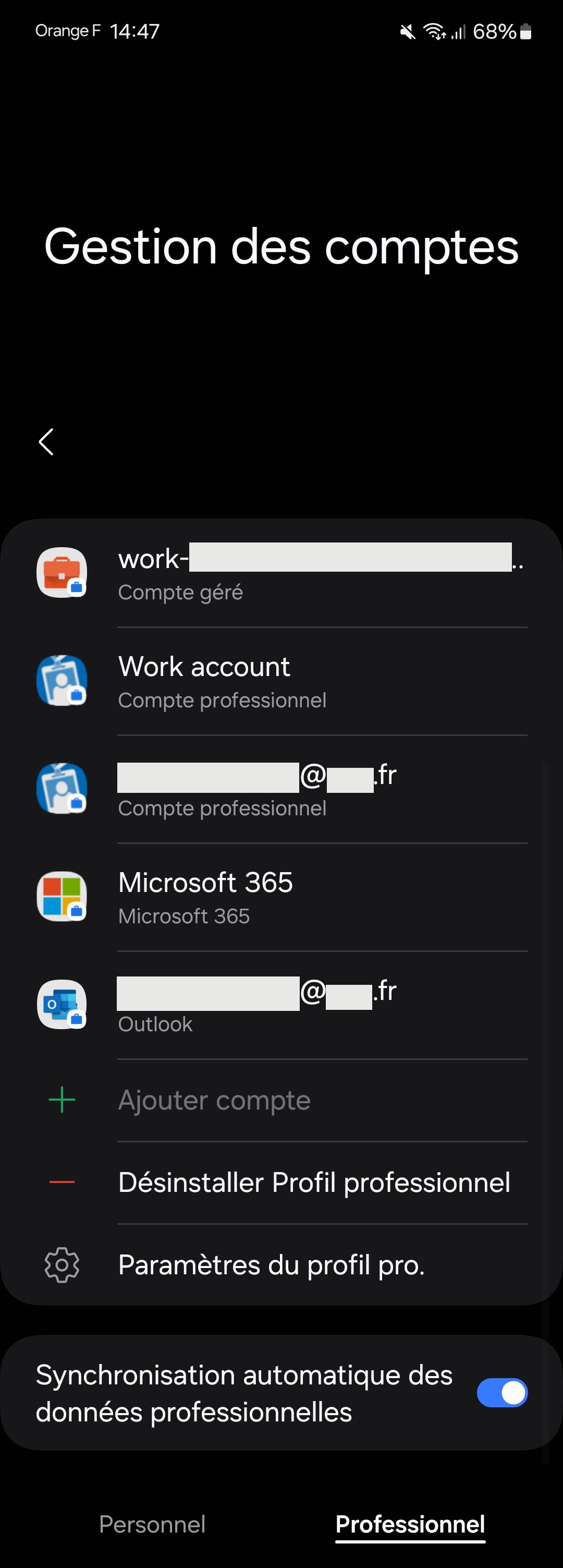
Task: Tap the battery indicator in status bar
Action: pos(527,32)
